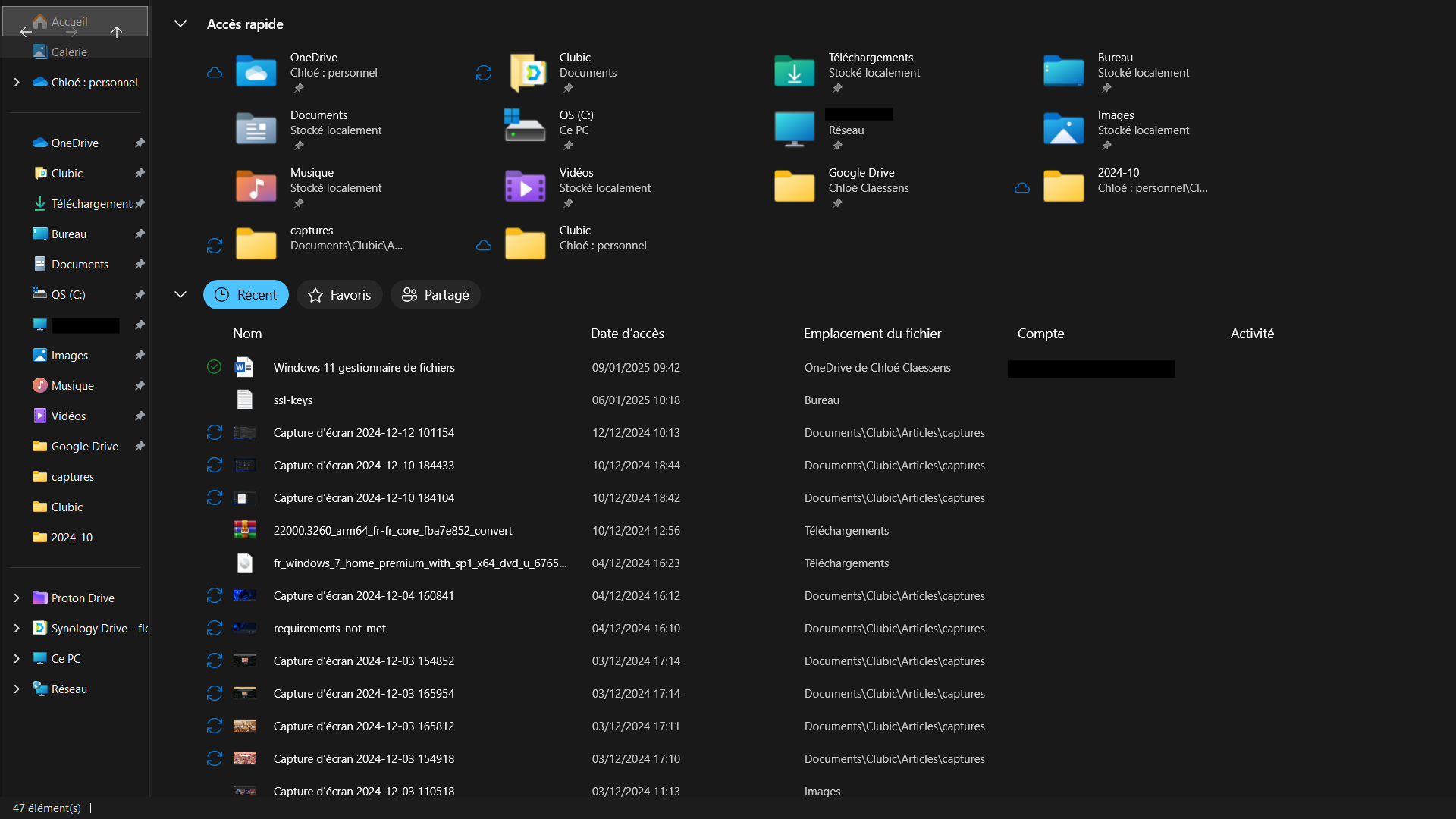Open the Images folder in quick access
Viewport: 1456px width, 819px height.
(1063, 129)
